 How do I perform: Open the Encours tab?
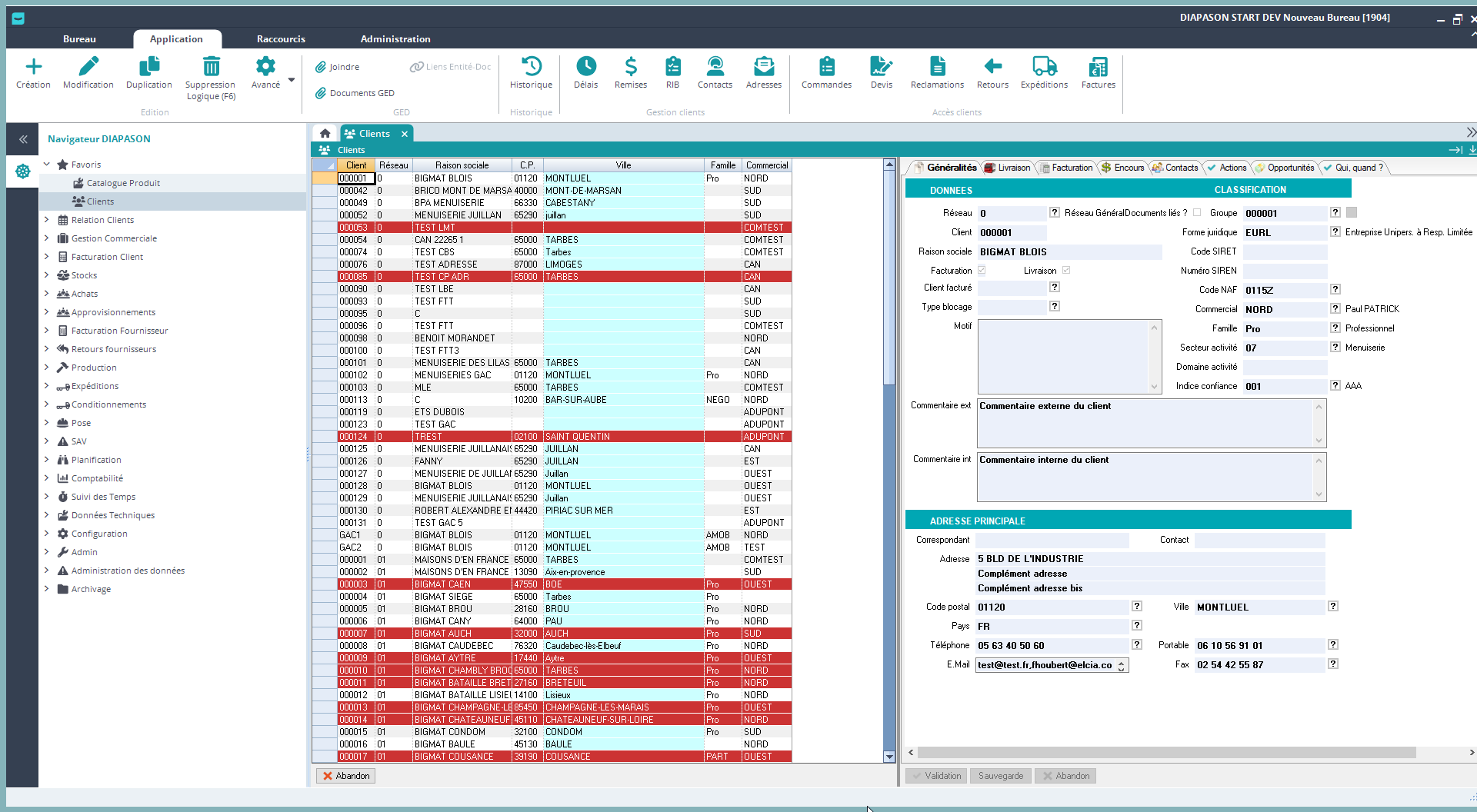[x=1123, y=168]
